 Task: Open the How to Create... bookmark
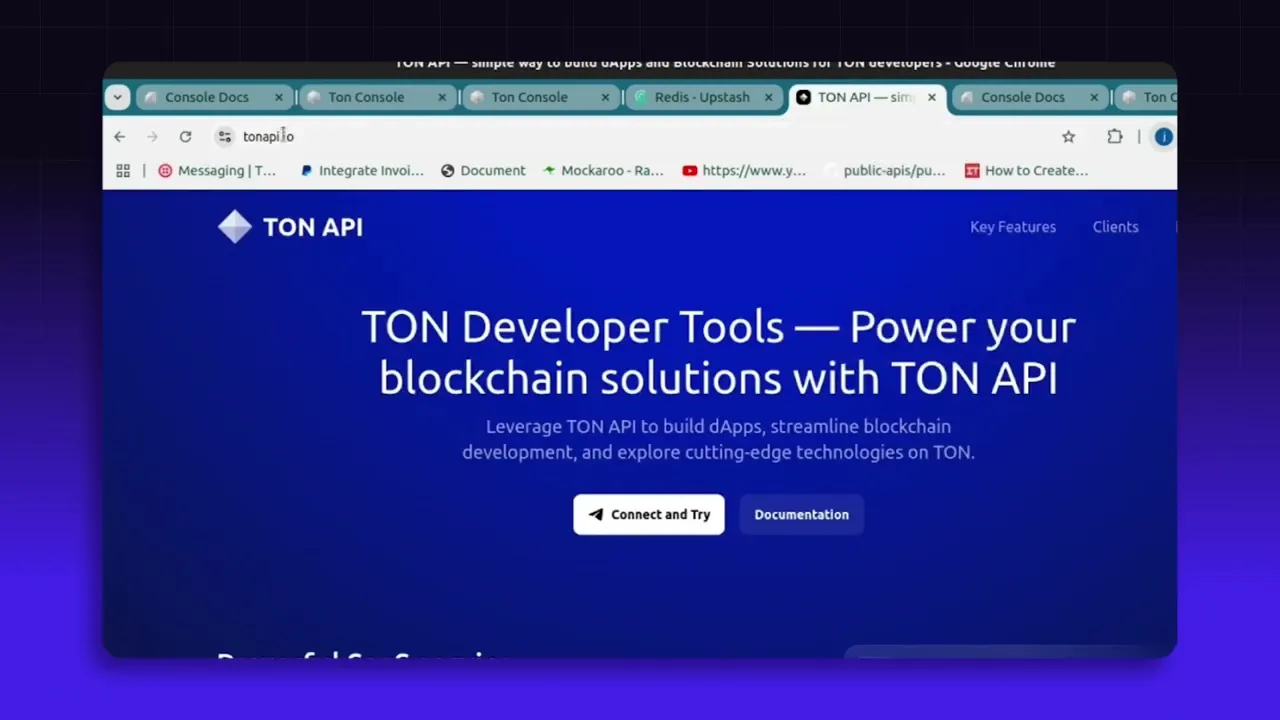(x=1026, y=170)
